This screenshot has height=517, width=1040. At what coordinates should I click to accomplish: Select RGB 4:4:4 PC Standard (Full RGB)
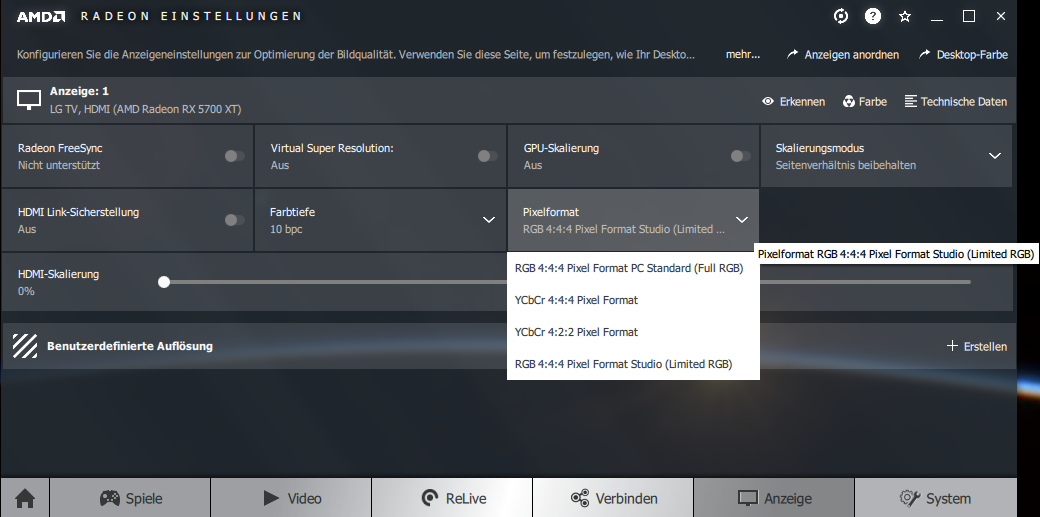(x=633, y=268)
